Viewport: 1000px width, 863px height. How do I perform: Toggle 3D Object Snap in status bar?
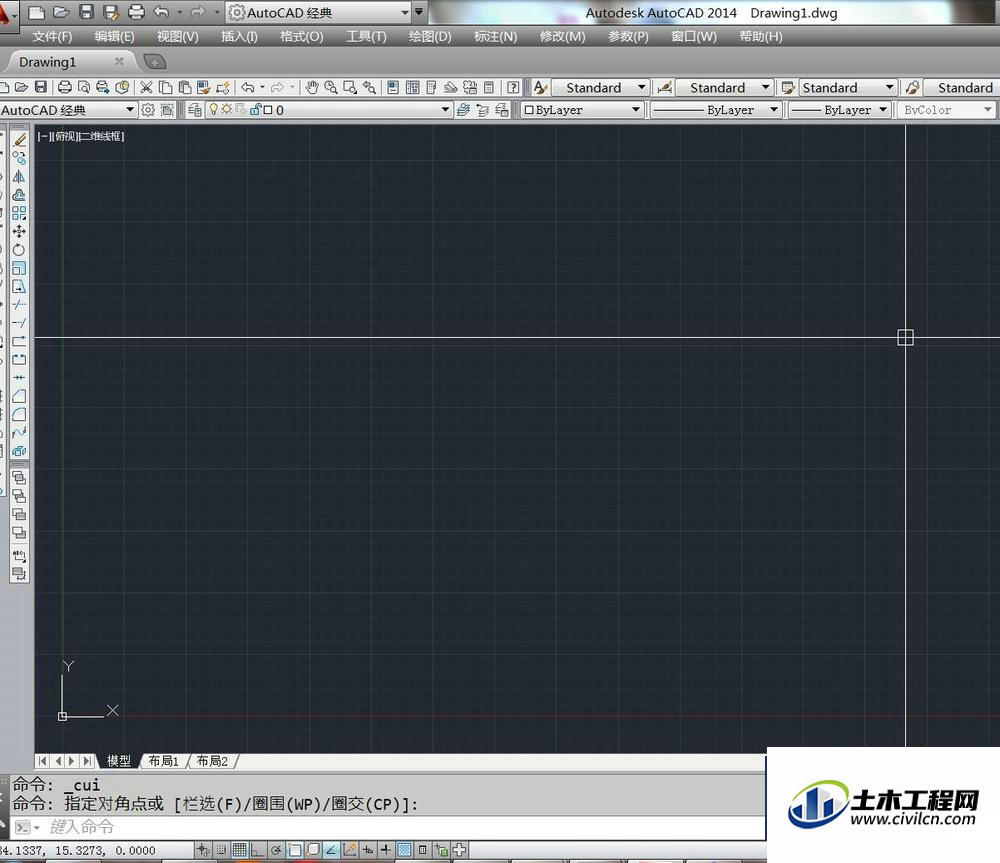(312, 850)
